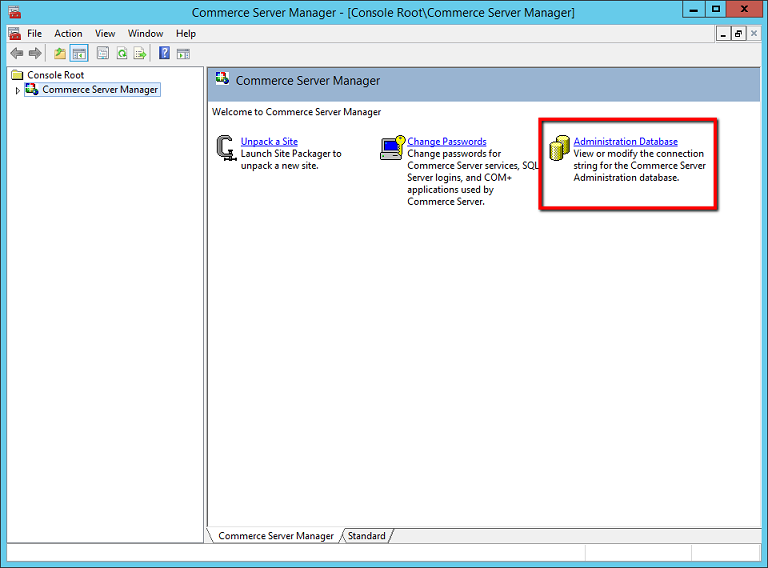
Task: Open the View menu
Action: click(x=105, y=33)
